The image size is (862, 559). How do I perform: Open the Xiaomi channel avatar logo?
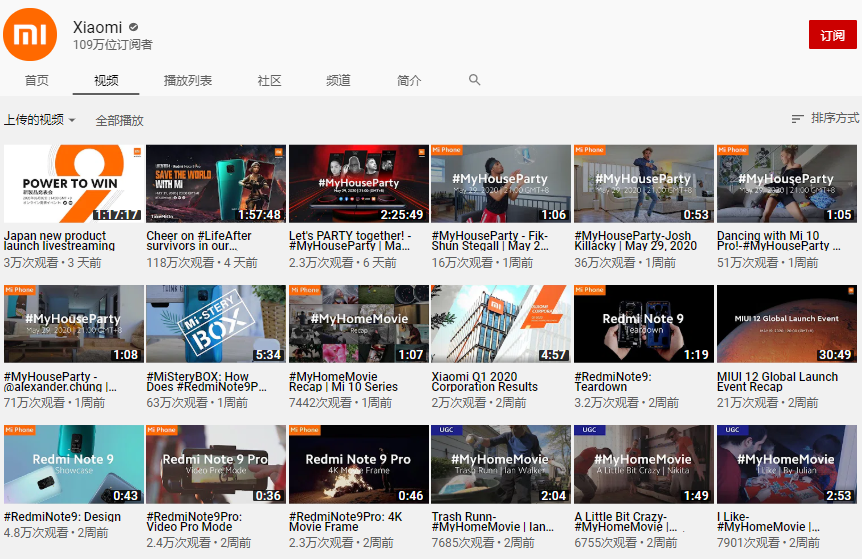30,34
